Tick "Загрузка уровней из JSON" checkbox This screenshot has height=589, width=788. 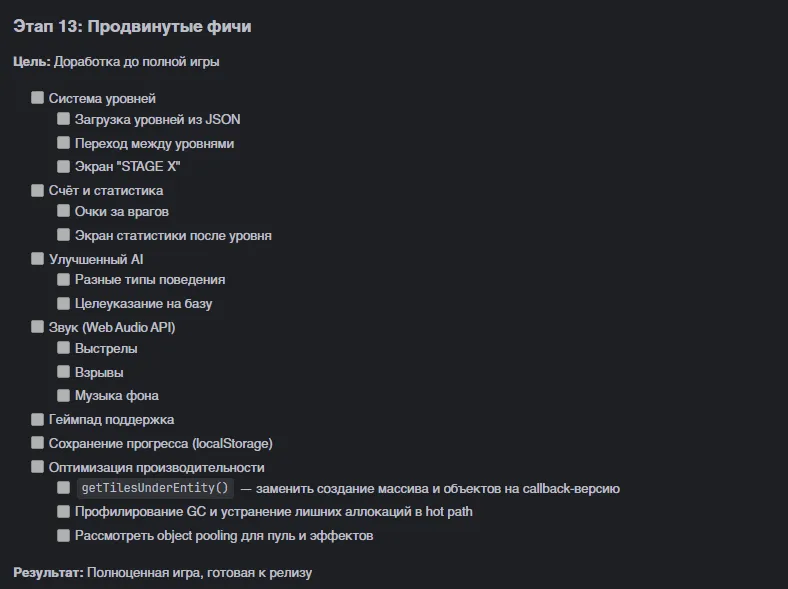pyautogui.click(x=64, y=119)
